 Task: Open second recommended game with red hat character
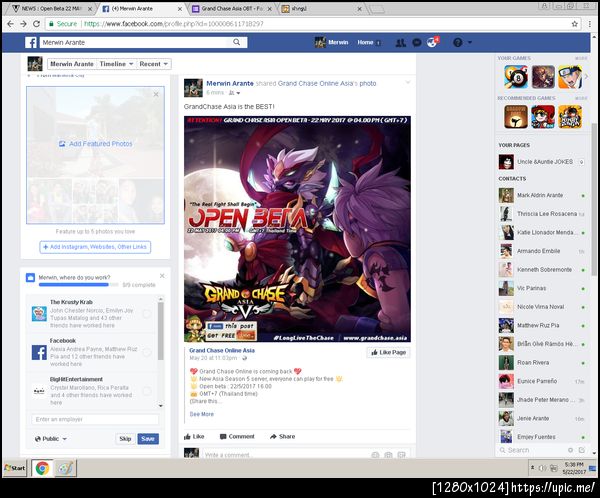click(543, 117)
